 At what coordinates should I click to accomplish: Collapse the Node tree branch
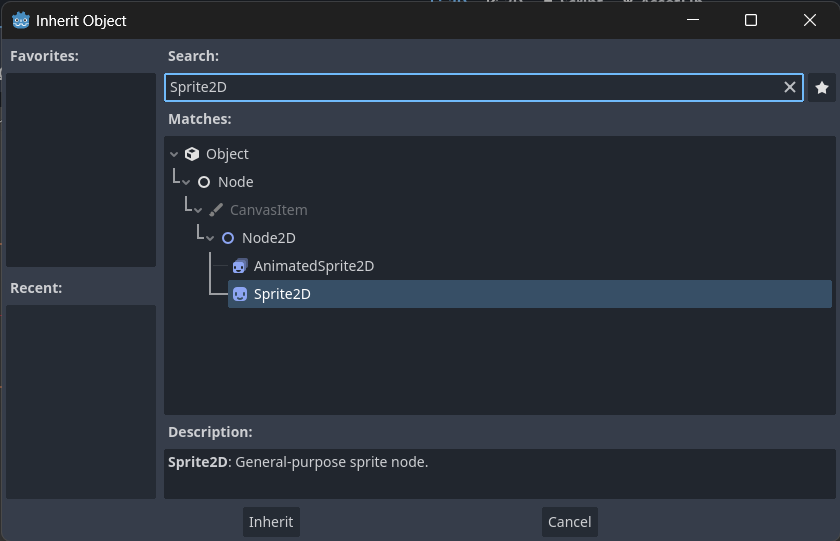pos(186,182)
